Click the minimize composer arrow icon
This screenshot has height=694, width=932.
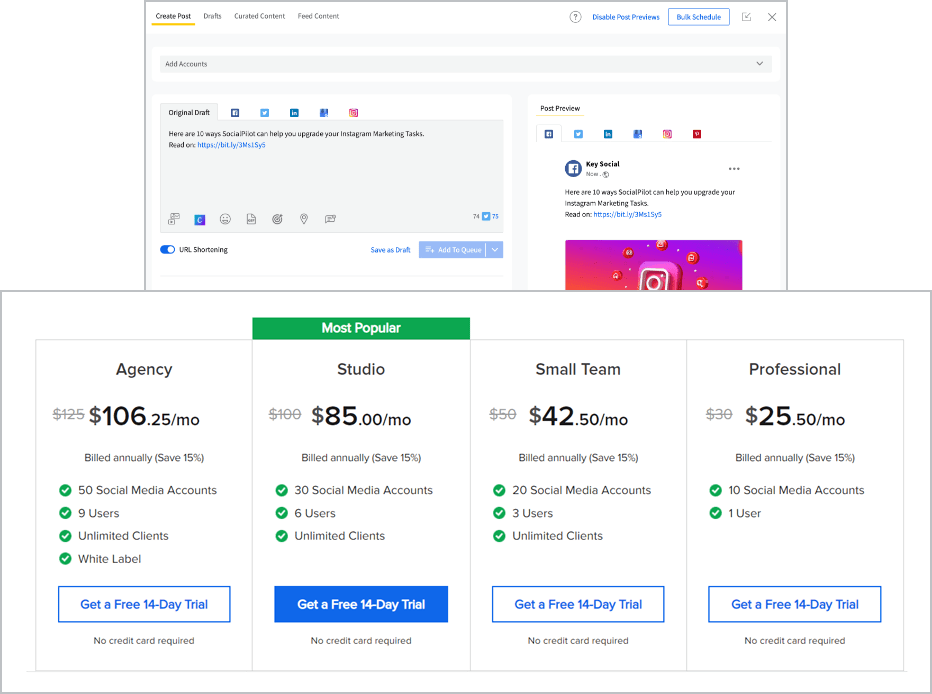click(747, 17)
